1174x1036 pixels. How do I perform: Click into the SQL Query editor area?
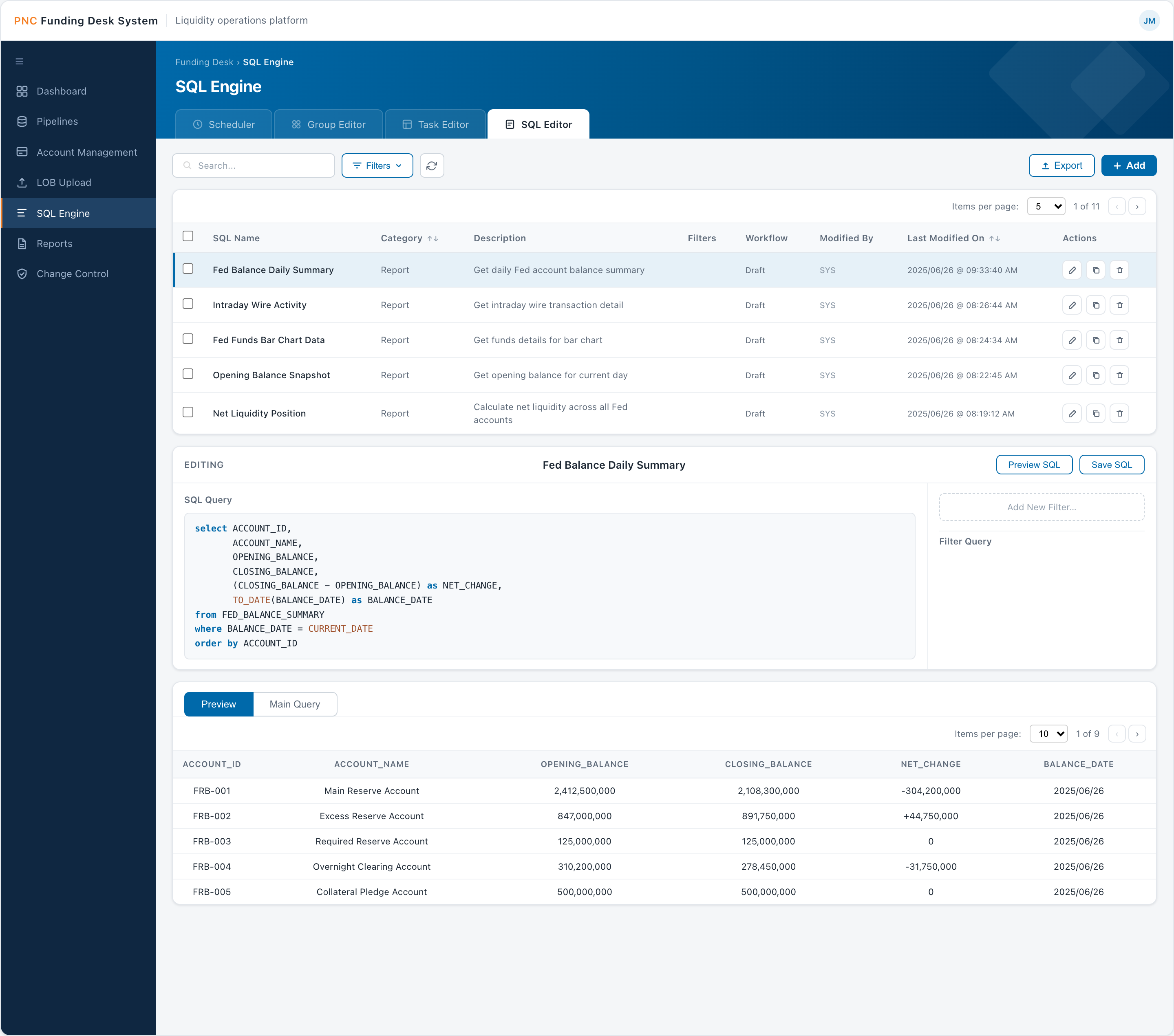[549, 586]
